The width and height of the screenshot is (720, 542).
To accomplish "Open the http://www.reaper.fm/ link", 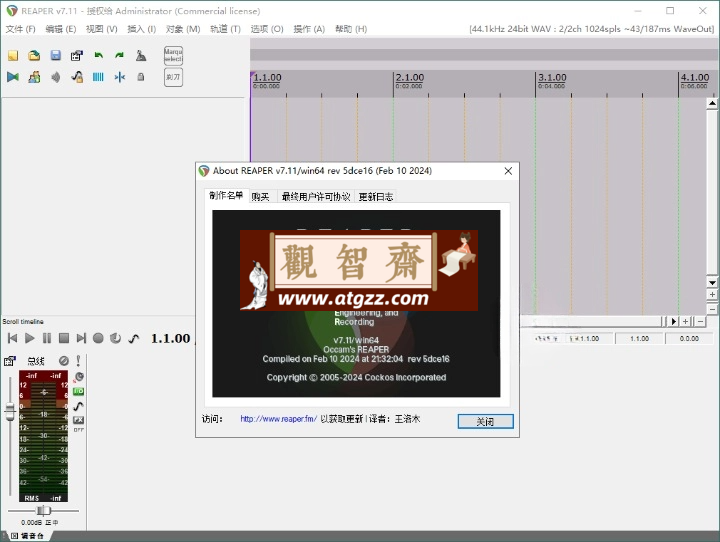I will [x=278, y=419].
